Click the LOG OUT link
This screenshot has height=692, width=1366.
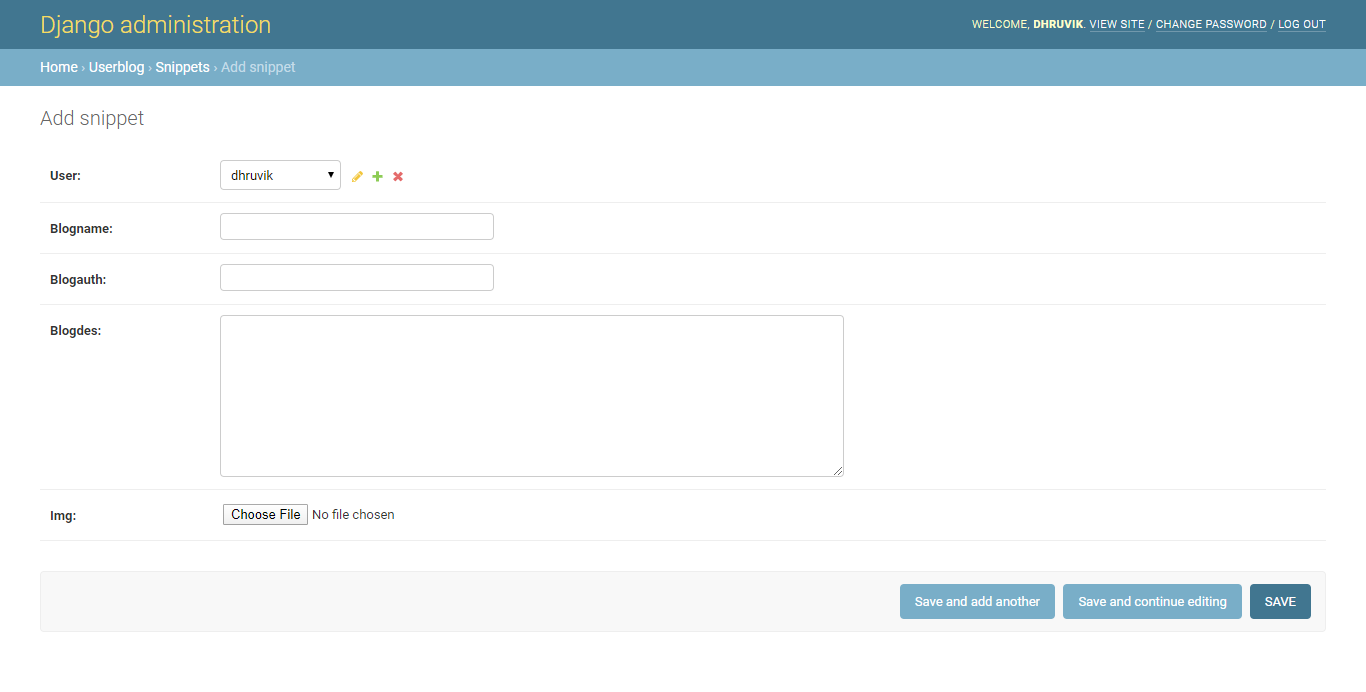coord(1302,24)
